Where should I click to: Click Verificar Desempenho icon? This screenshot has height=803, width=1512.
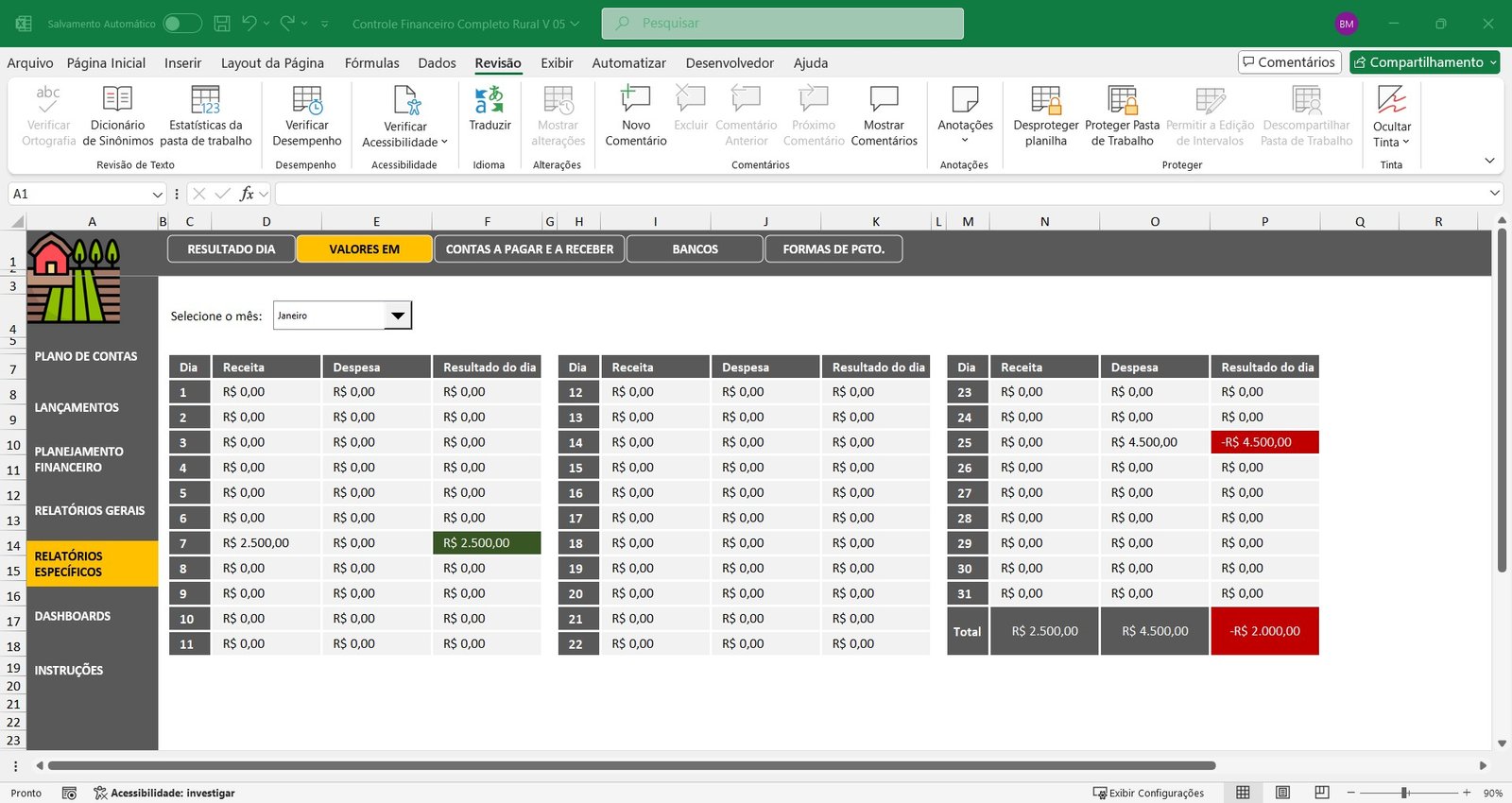pos(306,100)
